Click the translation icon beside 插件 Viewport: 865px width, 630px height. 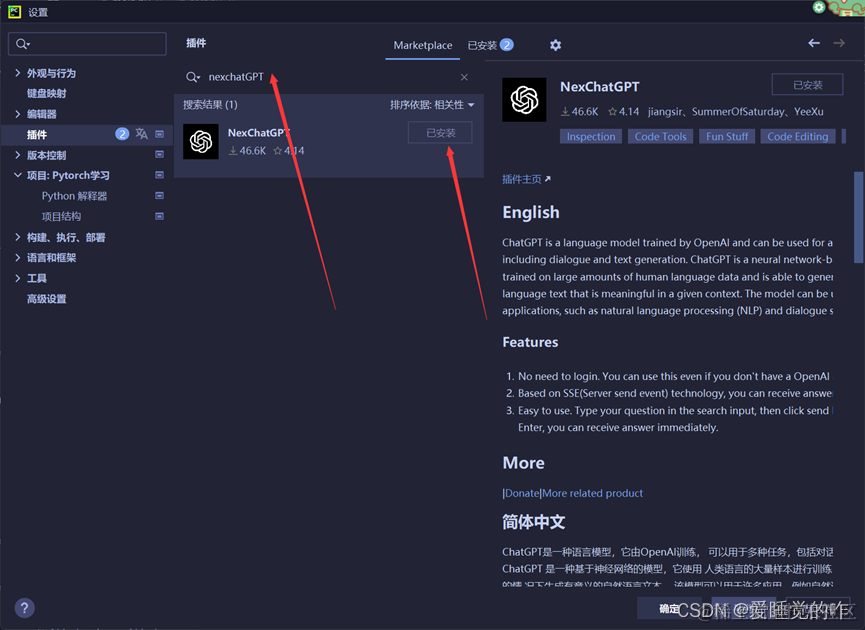click(142, 134)
